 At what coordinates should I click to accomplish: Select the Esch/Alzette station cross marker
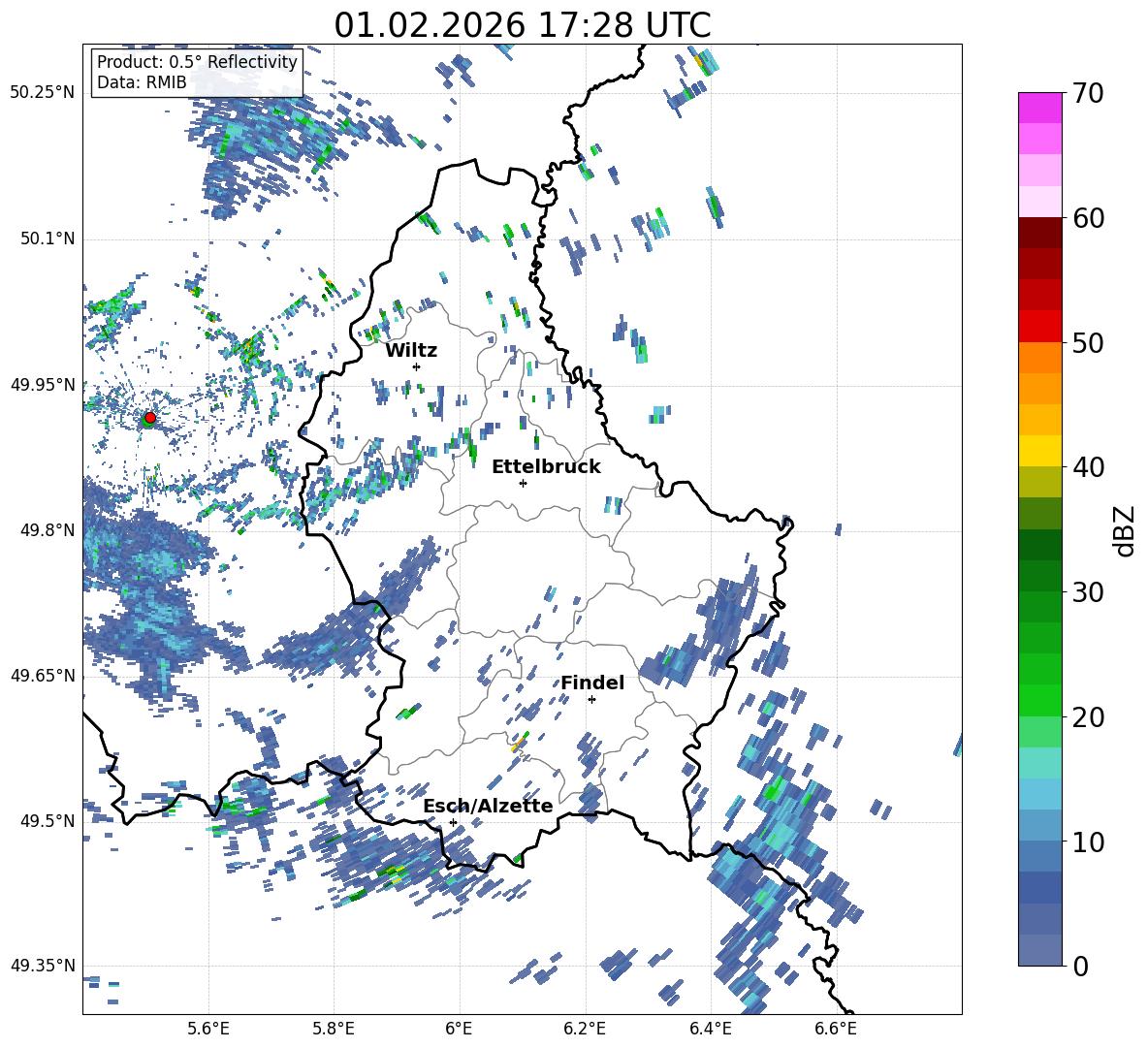453,822
